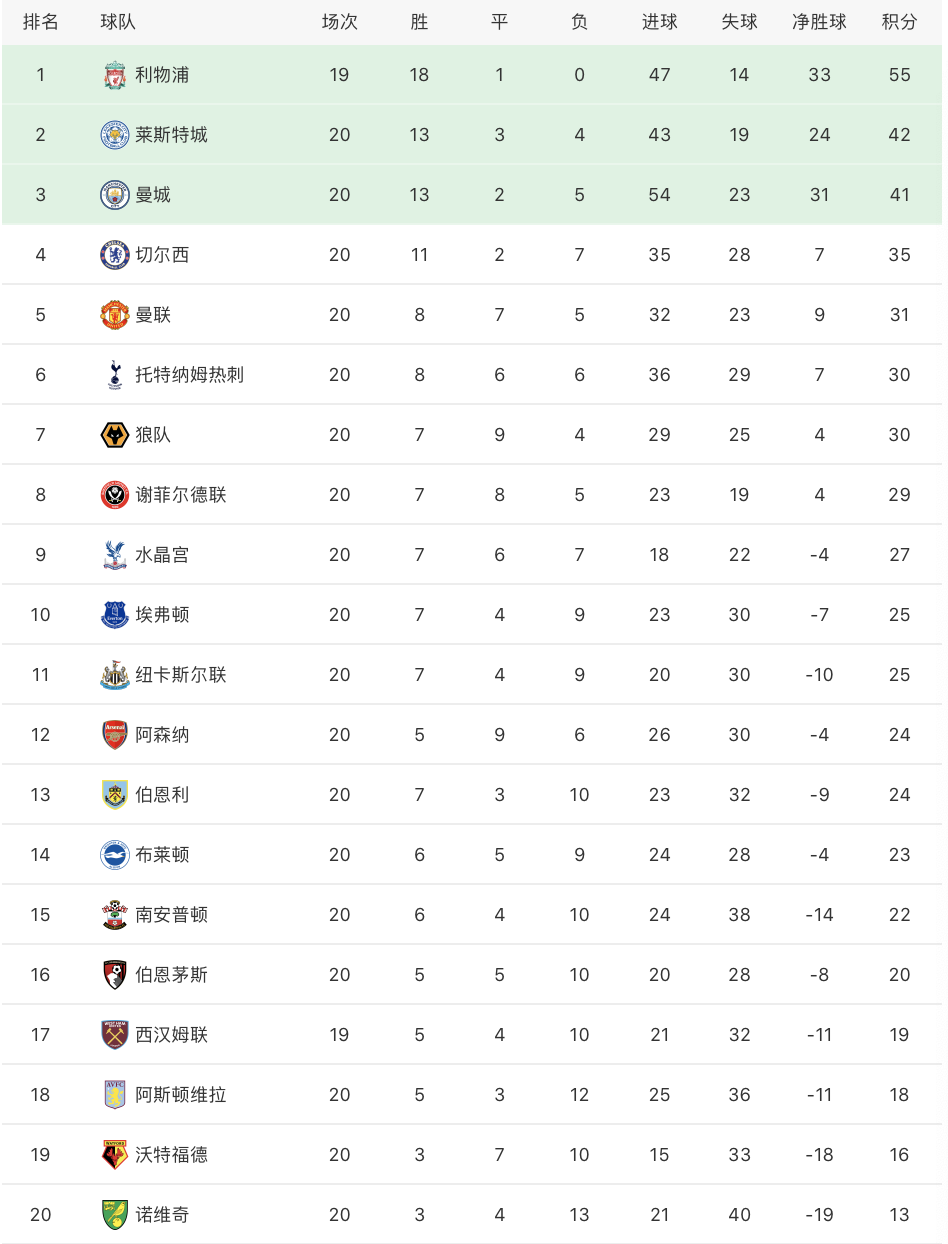The width and height of the screenshot is (948, 1244).
Task: Click the Sheffield United crest icon
Action: coord(115,495)
